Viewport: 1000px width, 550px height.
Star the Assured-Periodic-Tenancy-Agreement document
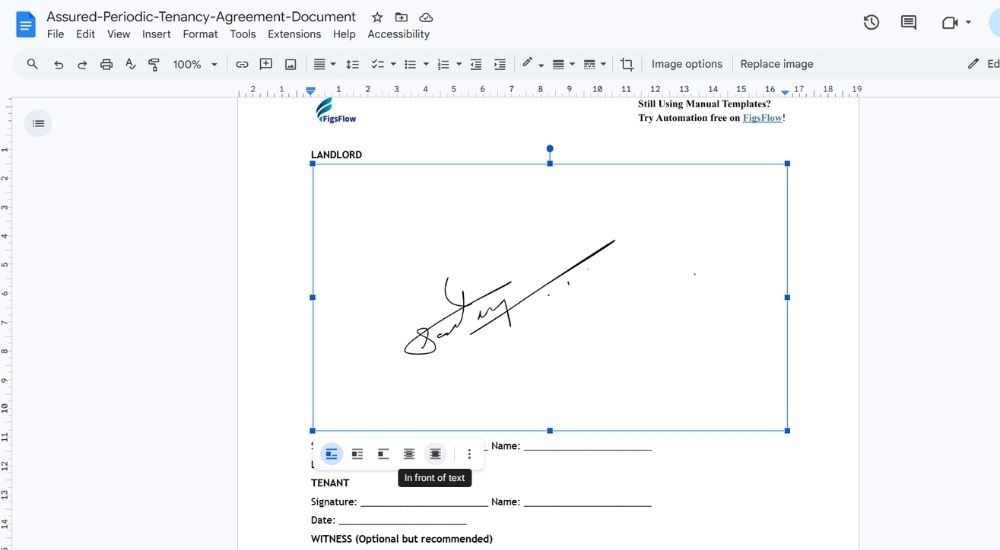(378, 17)
